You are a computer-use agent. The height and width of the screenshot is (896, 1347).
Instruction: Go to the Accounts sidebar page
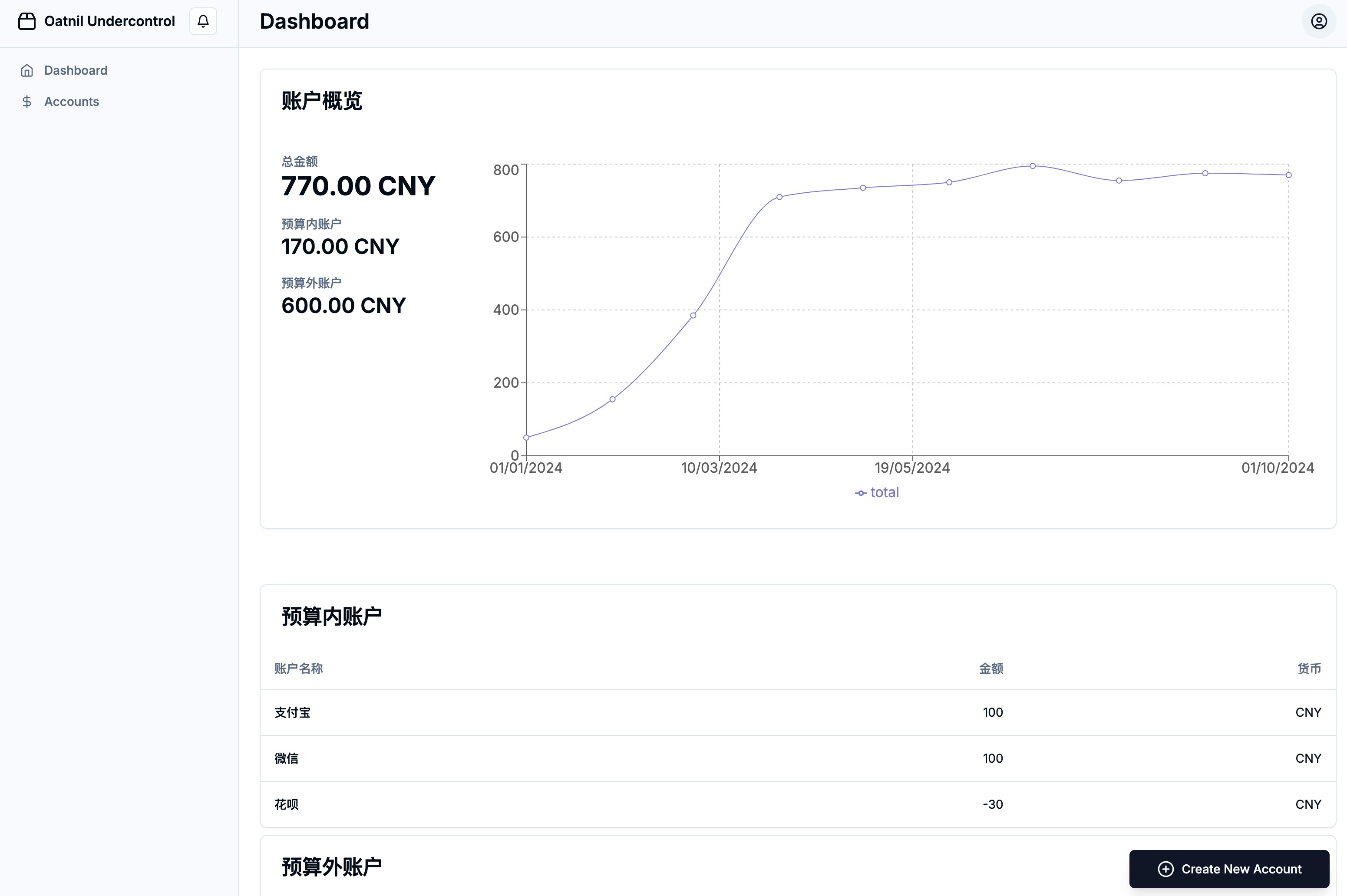(x=72, y=102)
